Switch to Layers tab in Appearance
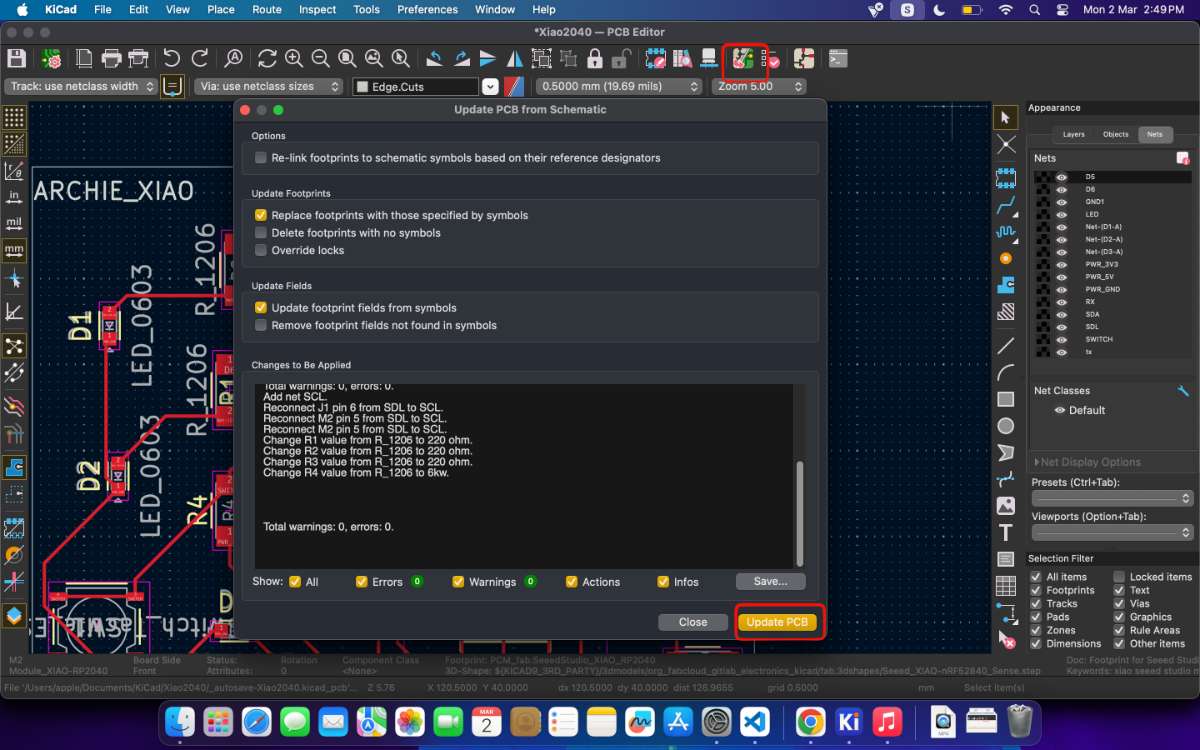The width and height of the screenshot is (1200, 750). click(1073, 134)
